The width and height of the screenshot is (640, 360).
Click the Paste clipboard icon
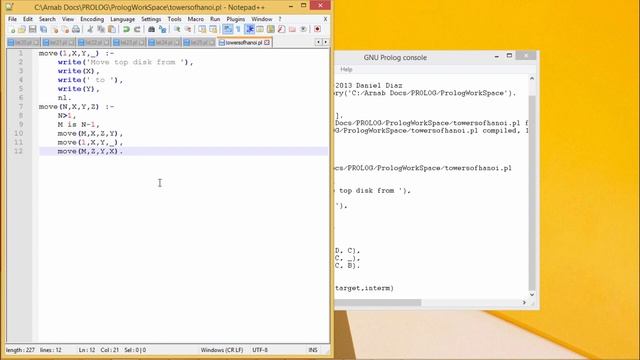point(111,29)
